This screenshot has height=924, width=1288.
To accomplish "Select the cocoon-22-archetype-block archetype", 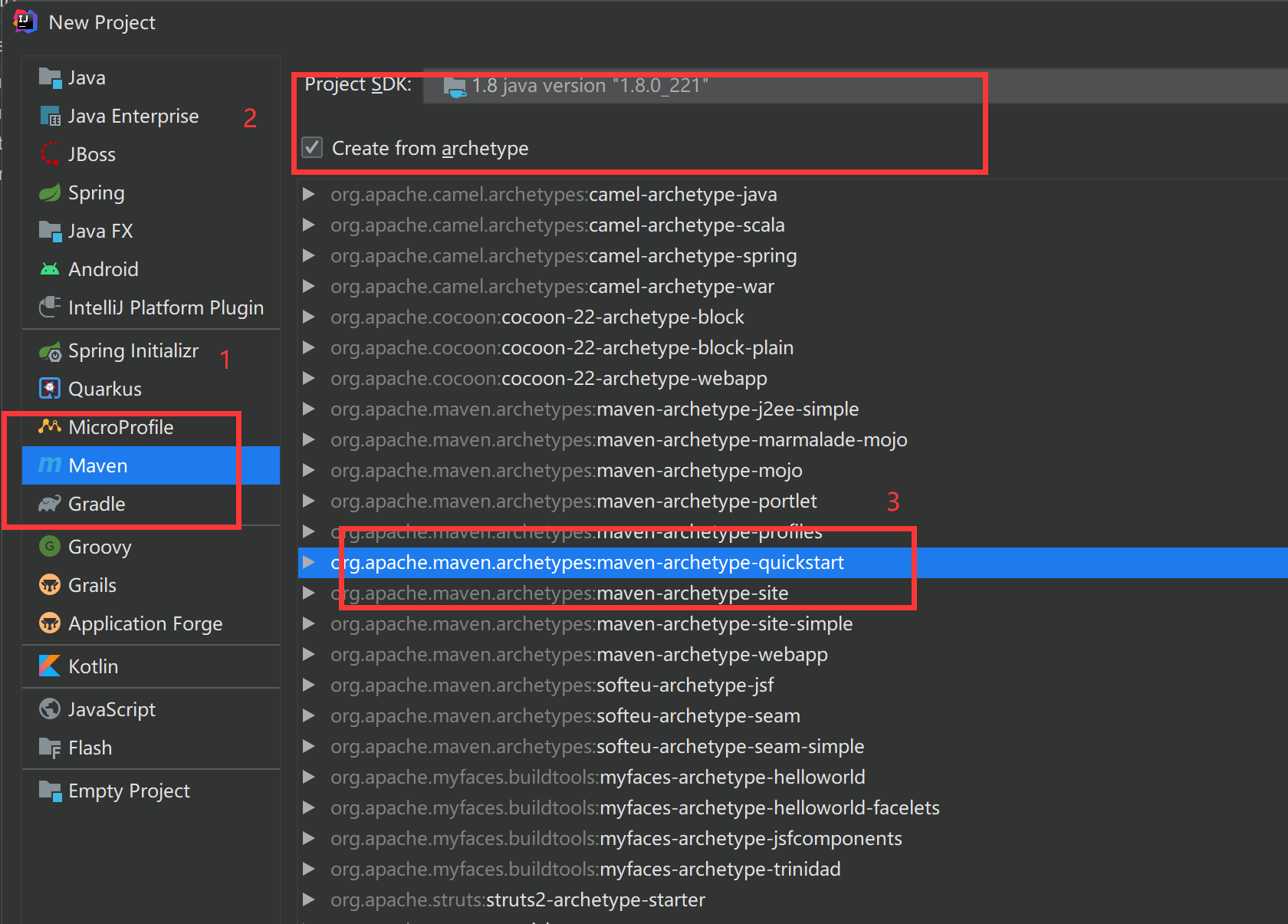I will click(x=793, y=317).
